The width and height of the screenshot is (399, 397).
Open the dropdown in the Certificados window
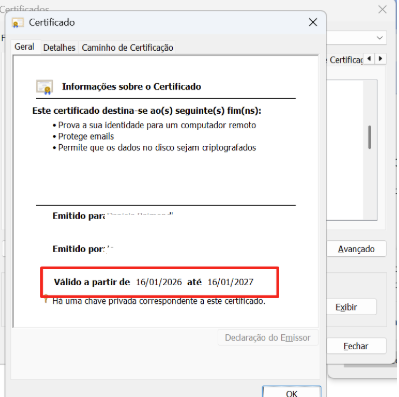(x=379, y=38)
